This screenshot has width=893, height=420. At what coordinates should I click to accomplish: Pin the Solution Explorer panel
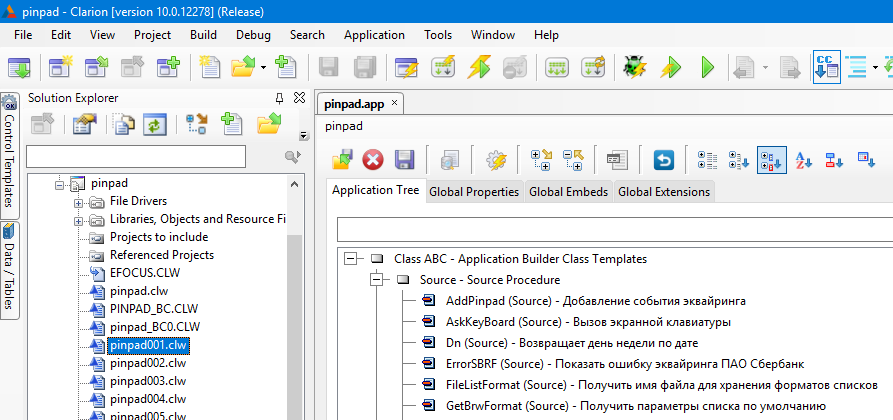281,98
